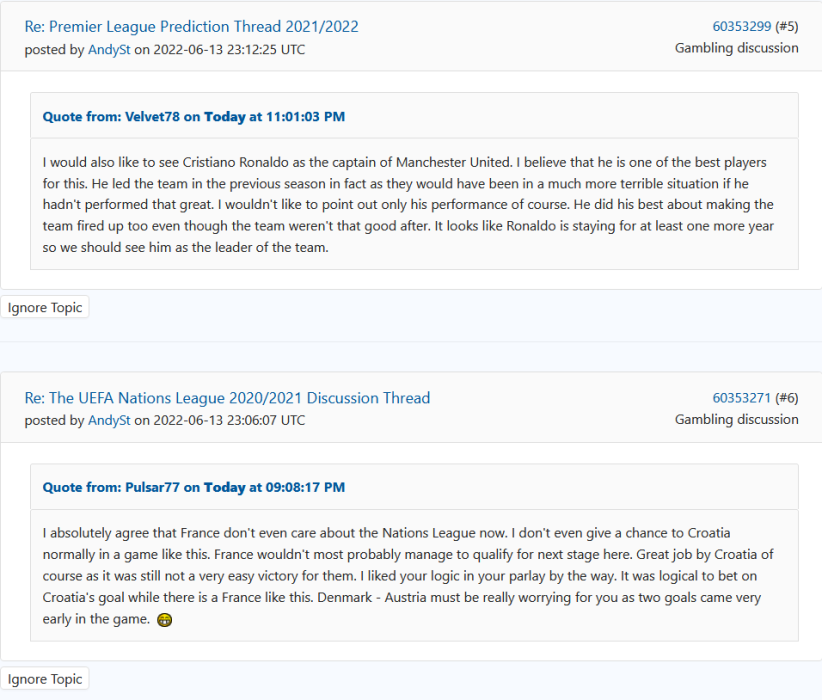Select the Gambling discussion label on post #5
Viewport: 822px width, 700px height.
click(x=737, y=48)
